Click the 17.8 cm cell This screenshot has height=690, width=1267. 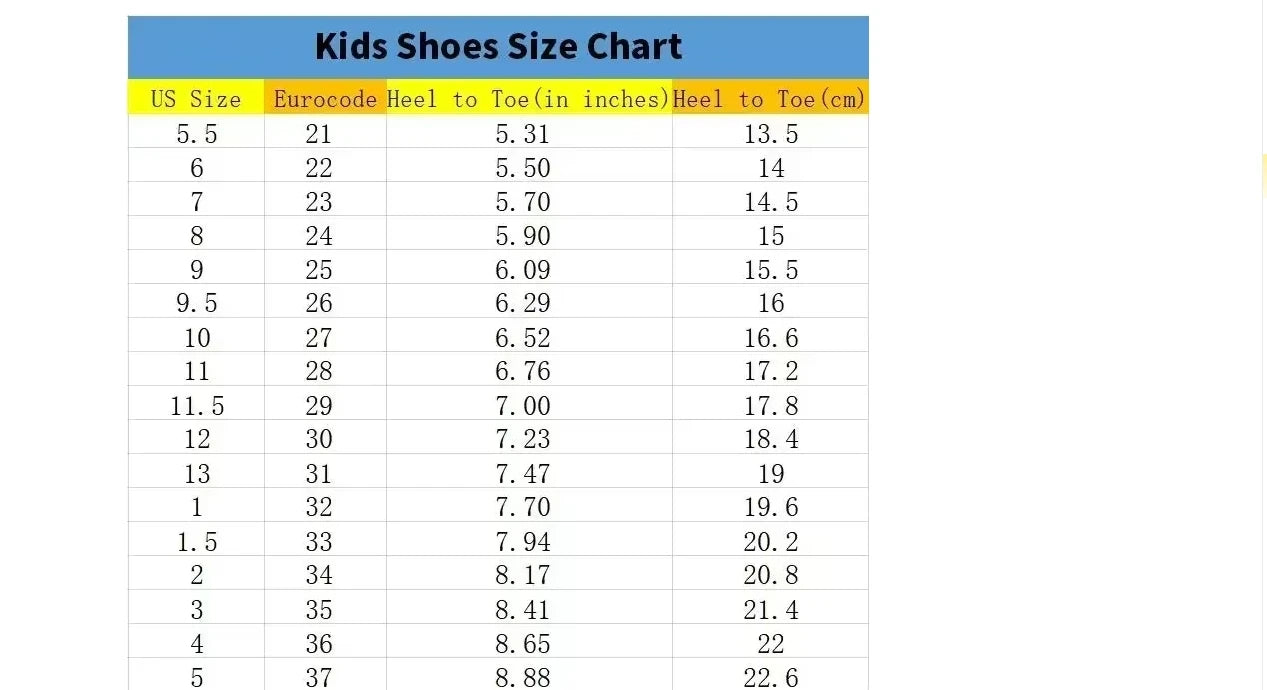pos(771,405)
